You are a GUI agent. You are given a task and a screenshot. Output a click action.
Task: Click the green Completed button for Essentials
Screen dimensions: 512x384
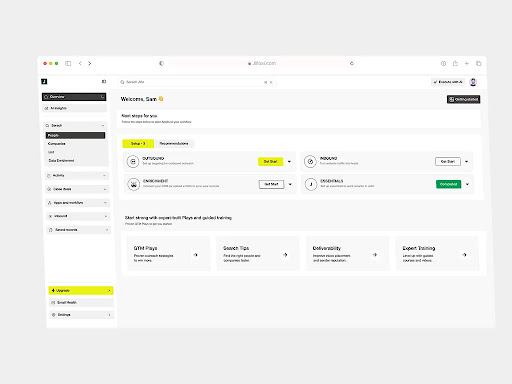coord(448,184)
